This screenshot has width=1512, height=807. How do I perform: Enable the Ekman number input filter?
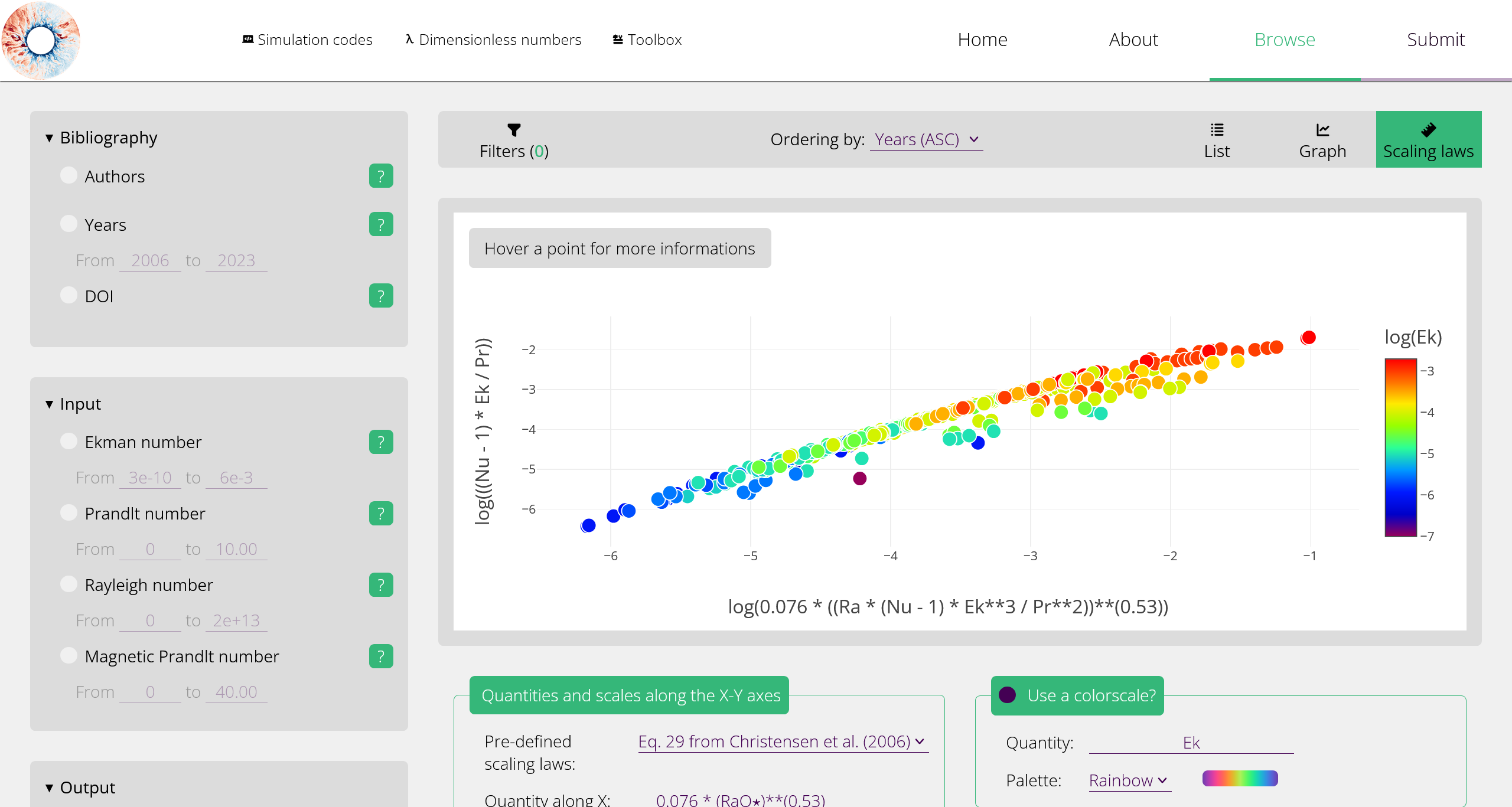tap(69, 440)
